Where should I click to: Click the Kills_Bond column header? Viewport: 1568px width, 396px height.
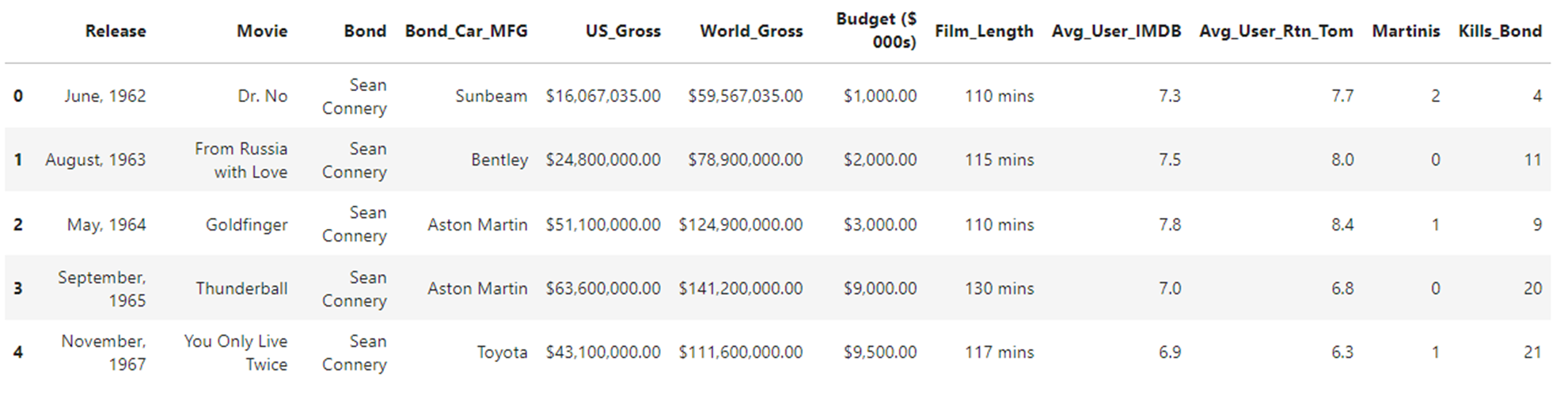point(1500,31)
